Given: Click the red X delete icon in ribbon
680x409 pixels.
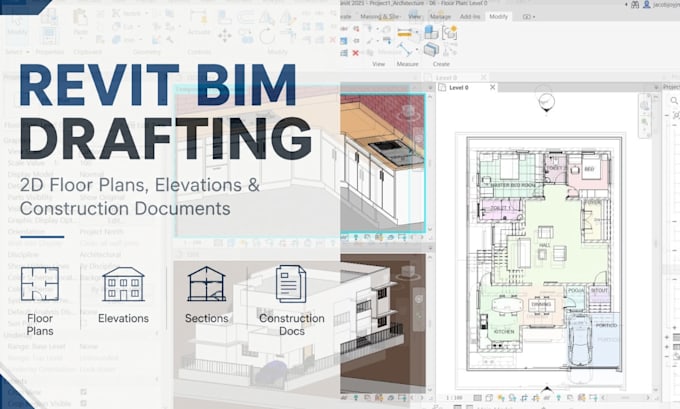Looking at the screenshot, I should point(356,53).
